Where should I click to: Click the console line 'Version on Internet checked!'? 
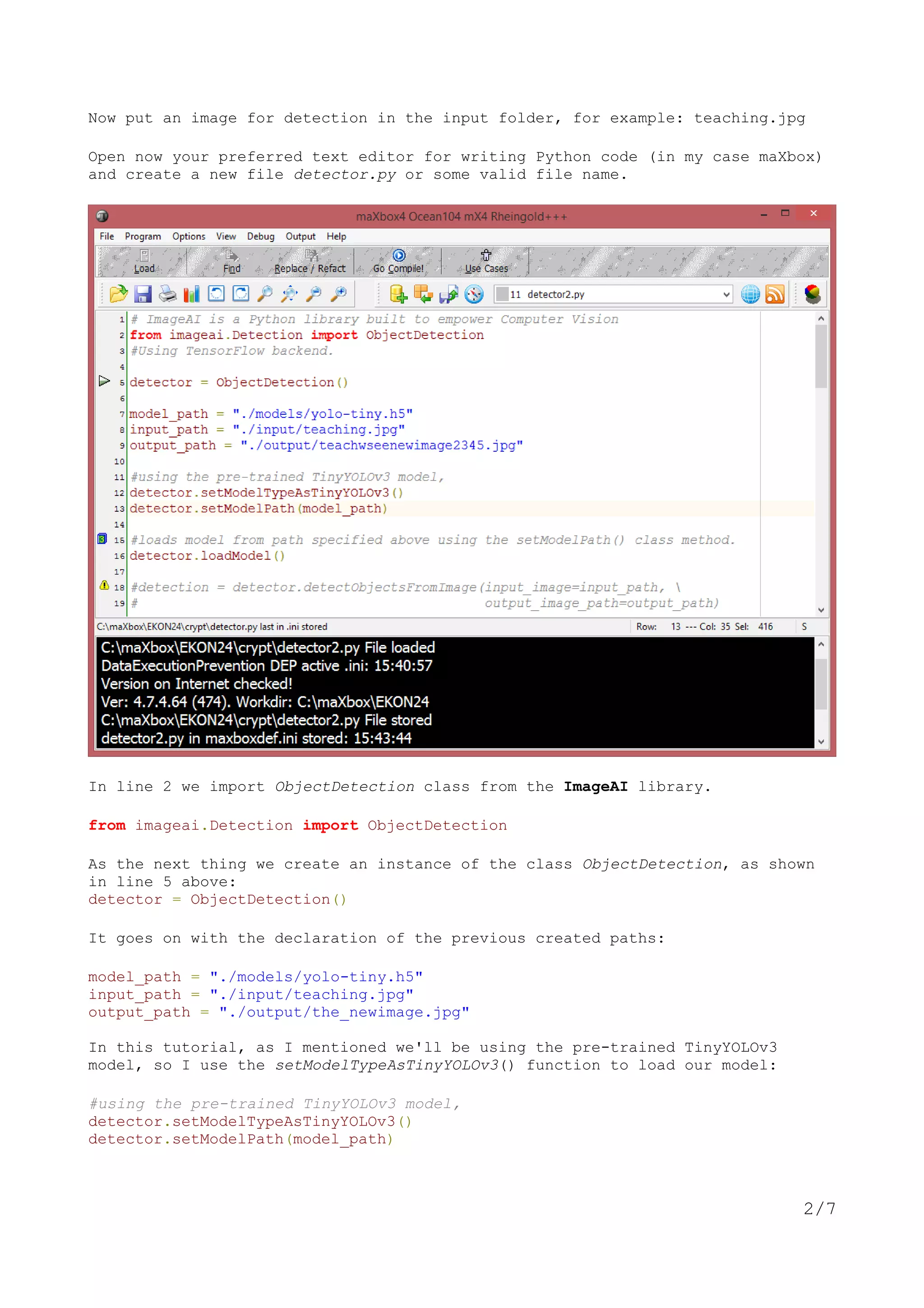pos(197,684)
